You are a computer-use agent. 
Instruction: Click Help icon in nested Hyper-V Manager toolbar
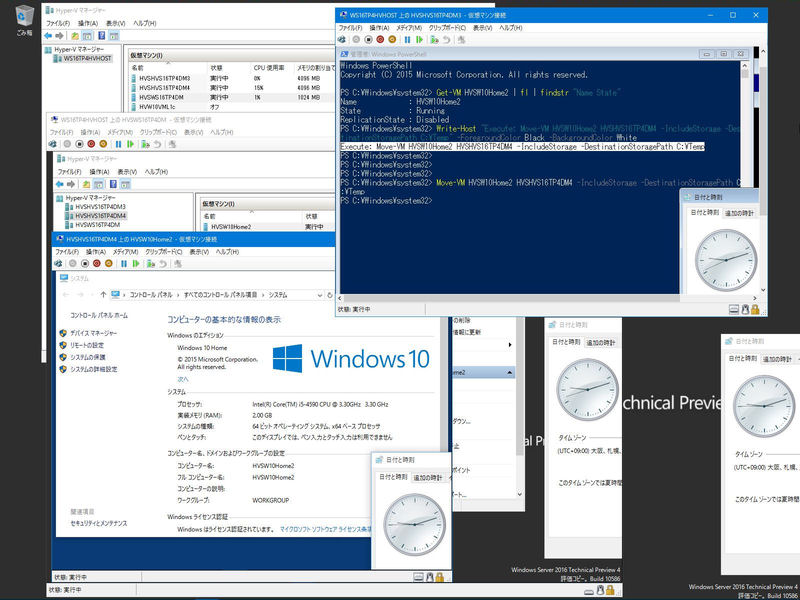pyautogui.click(x=113, y=184)
